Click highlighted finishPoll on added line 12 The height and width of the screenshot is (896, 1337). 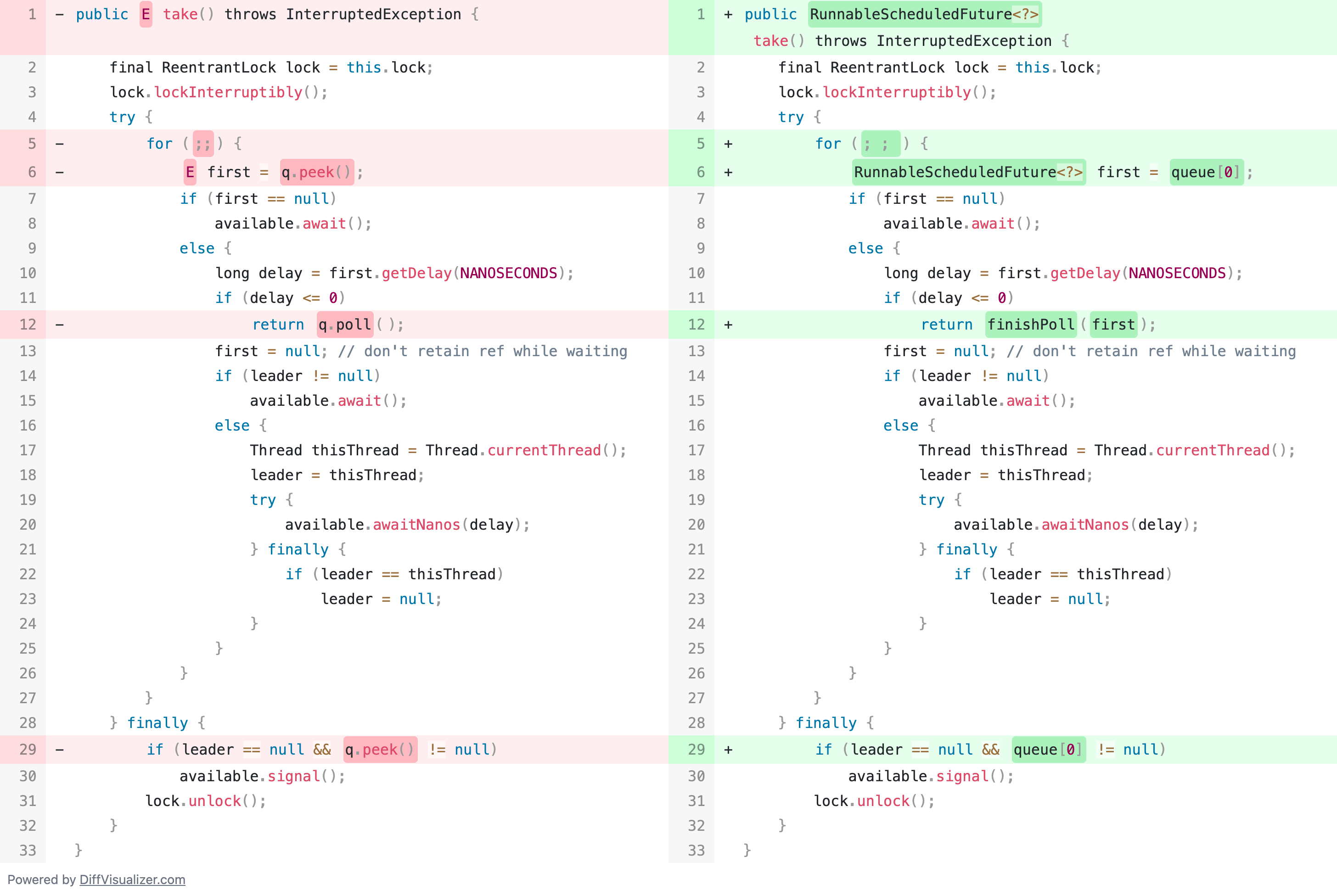1031,325
